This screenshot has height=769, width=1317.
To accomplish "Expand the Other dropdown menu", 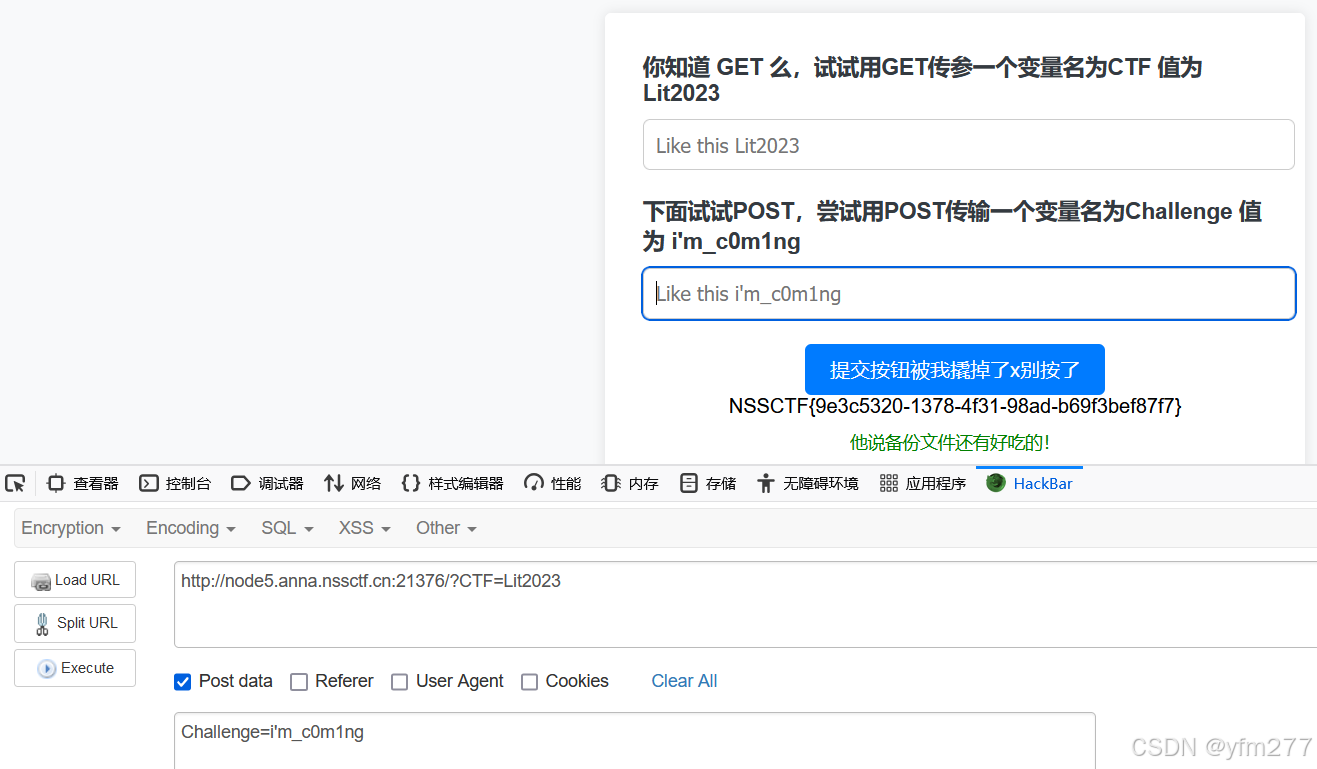I will 446,528.
